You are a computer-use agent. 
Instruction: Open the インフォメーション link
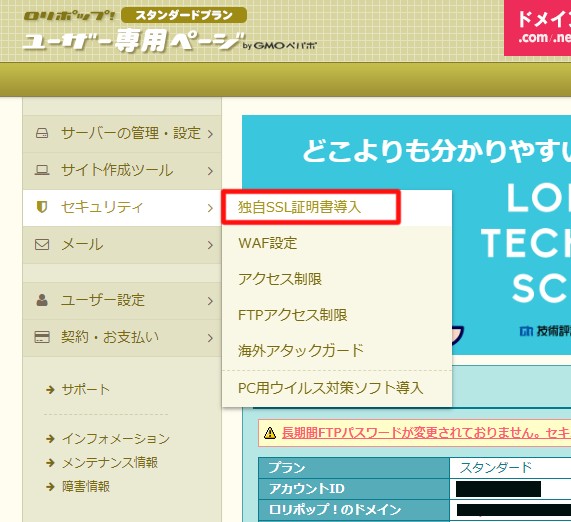click(x=116, y=439)
